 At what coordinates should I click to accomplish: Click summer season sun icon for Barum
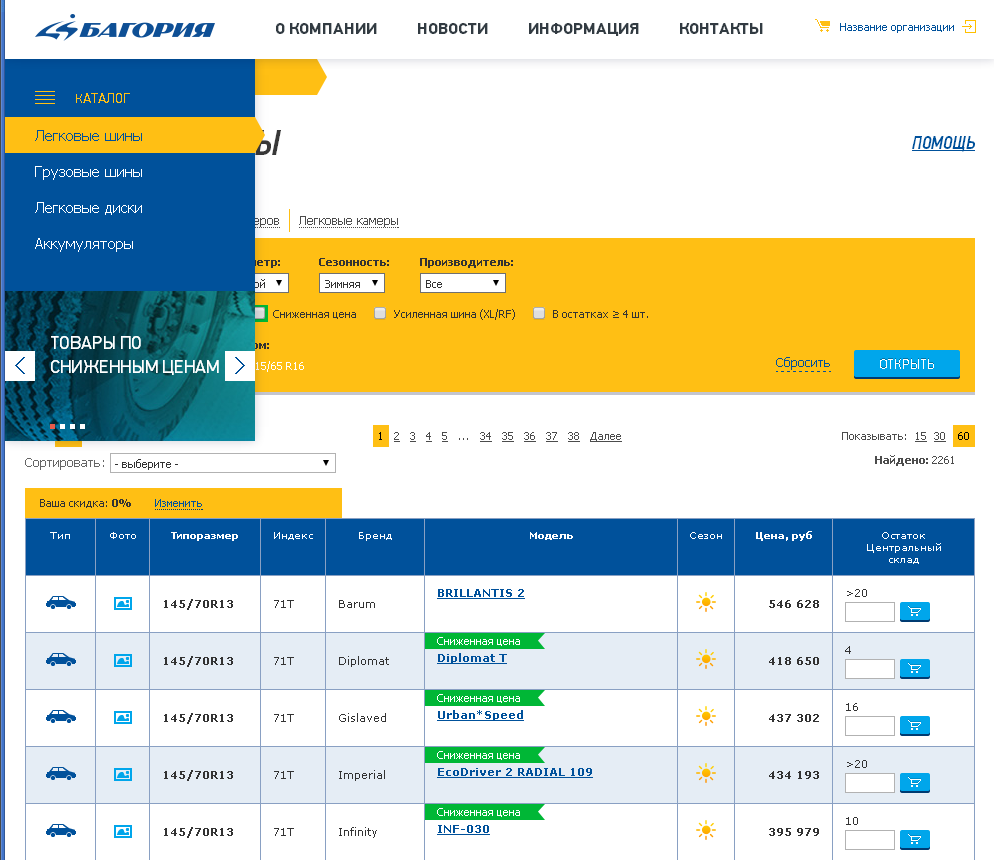706,602
